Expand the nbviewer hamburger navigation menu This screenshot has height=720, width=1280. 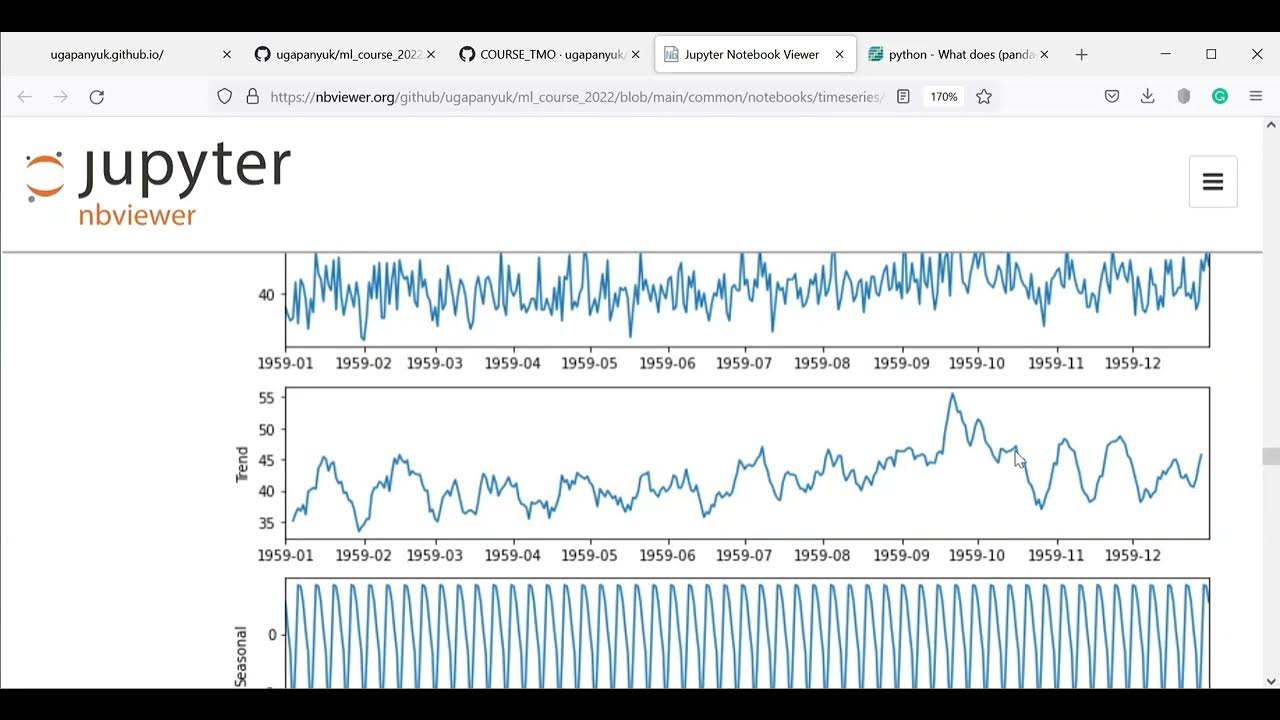coord(1213,182)
